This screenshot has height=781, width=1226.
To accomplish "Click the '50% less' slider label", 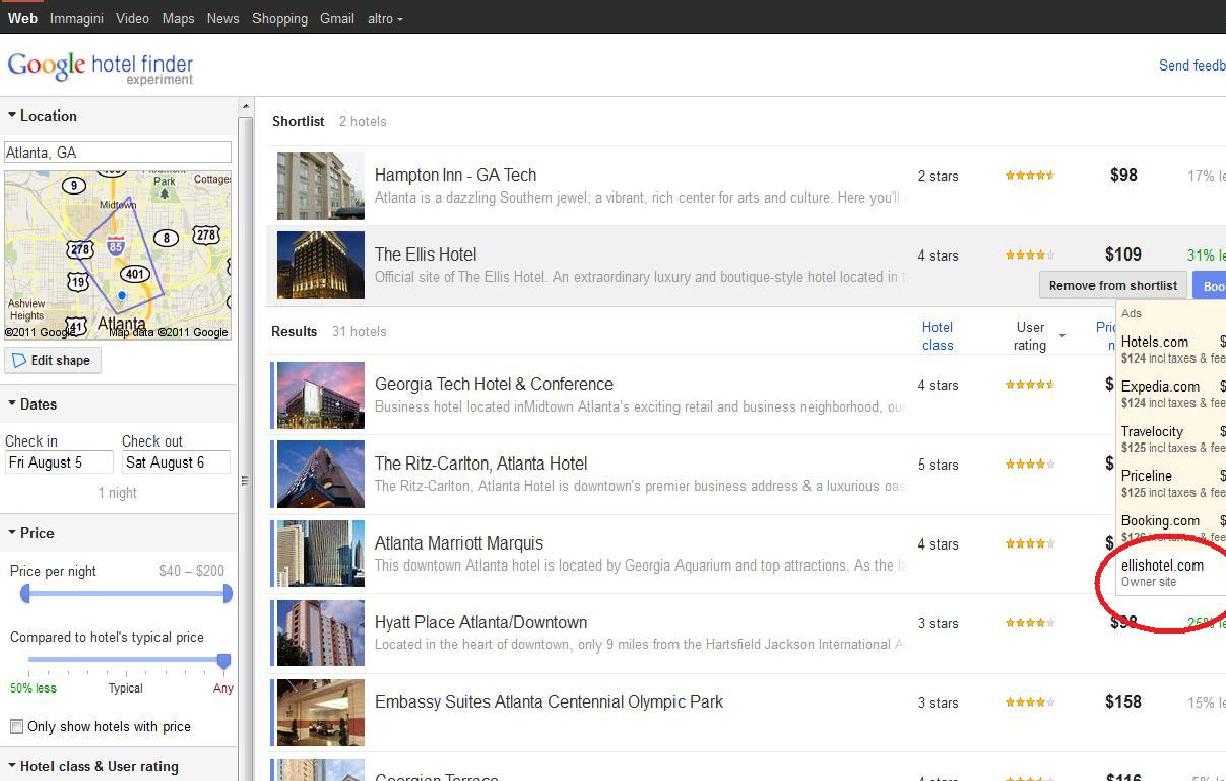I will coord(33,688).
